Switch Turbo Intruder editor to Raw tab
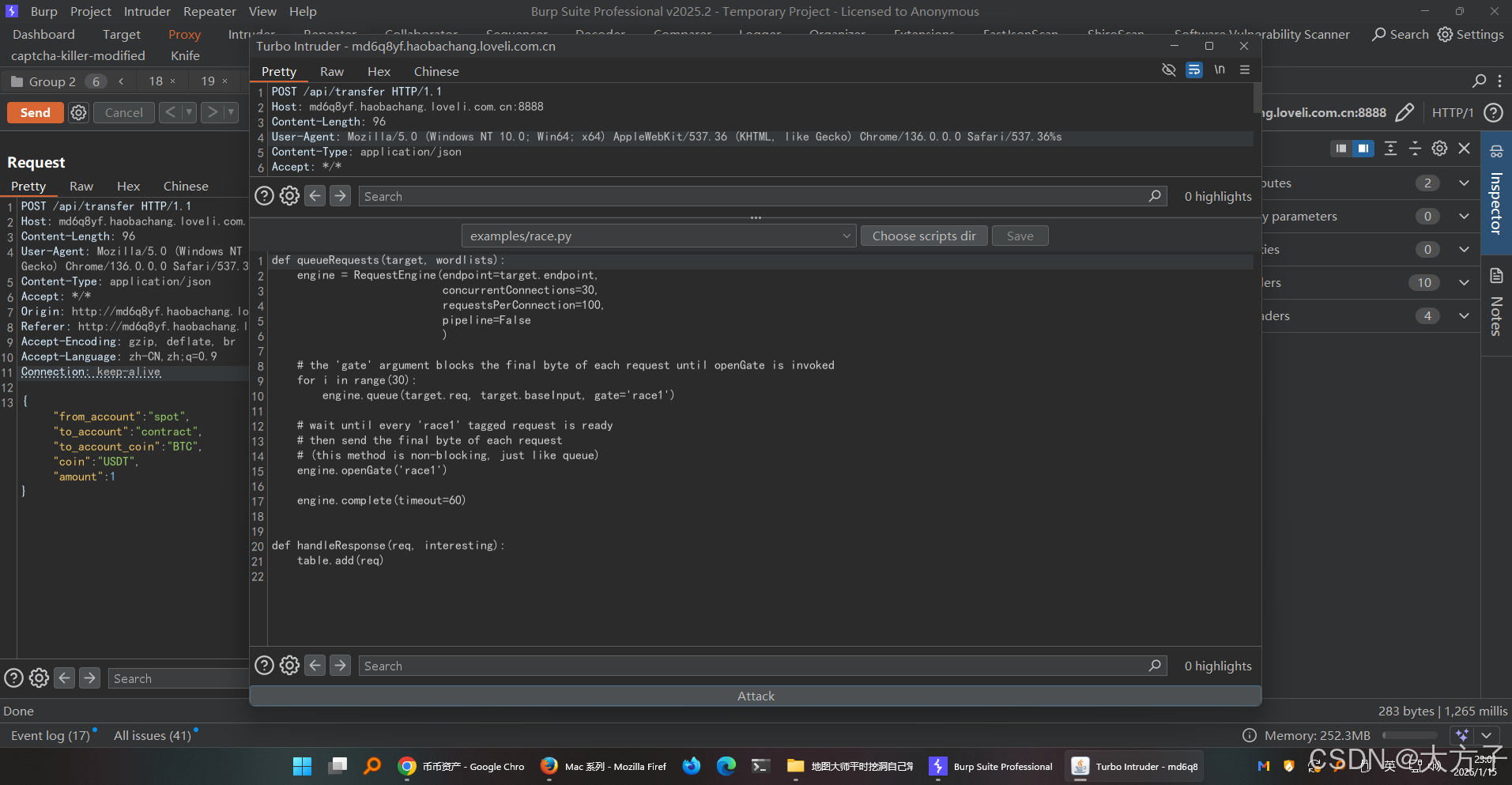This screenshot has width=1512, height=785. coord(332,71)
